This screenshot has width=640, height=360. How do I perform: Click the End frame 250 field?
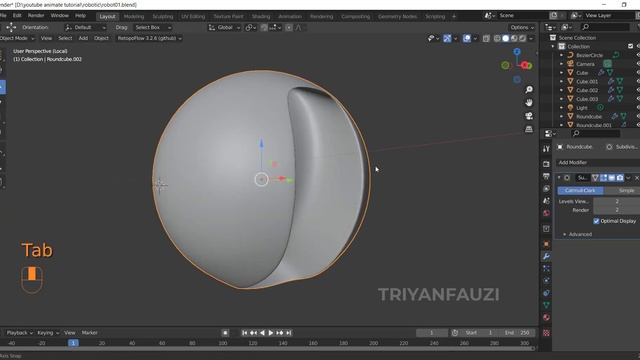pos(518,333)
